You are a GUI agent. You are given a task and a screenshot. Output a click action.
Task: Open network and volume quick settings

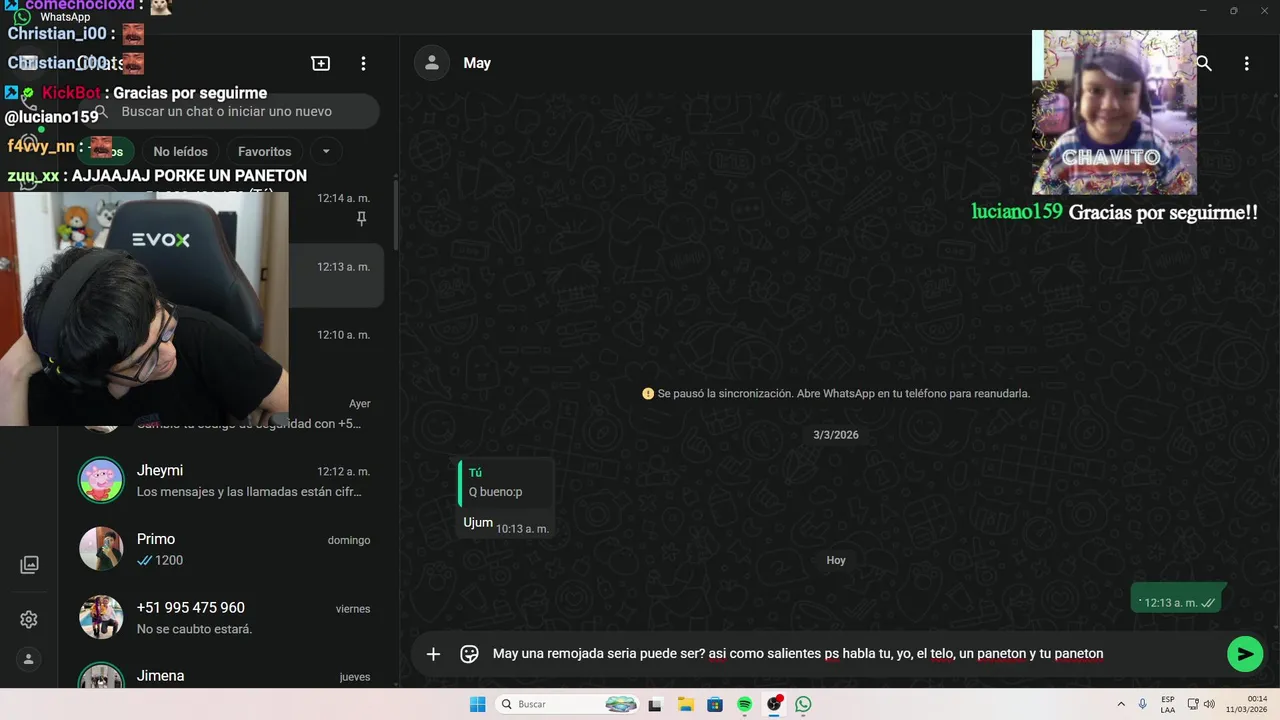coord(1201,705)
